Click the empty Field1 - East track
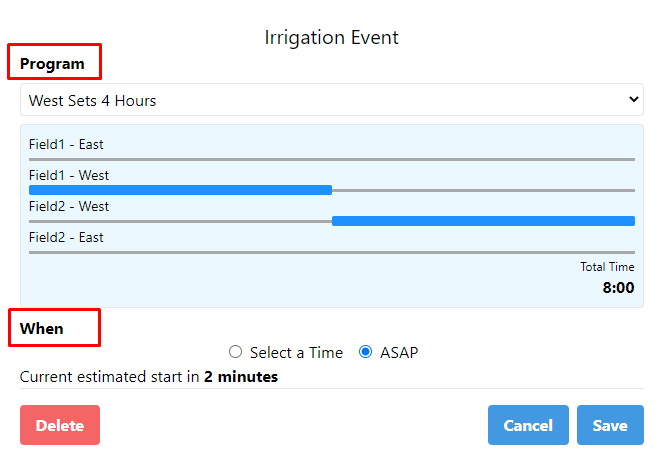665x465 pixels. coord(332,159)
